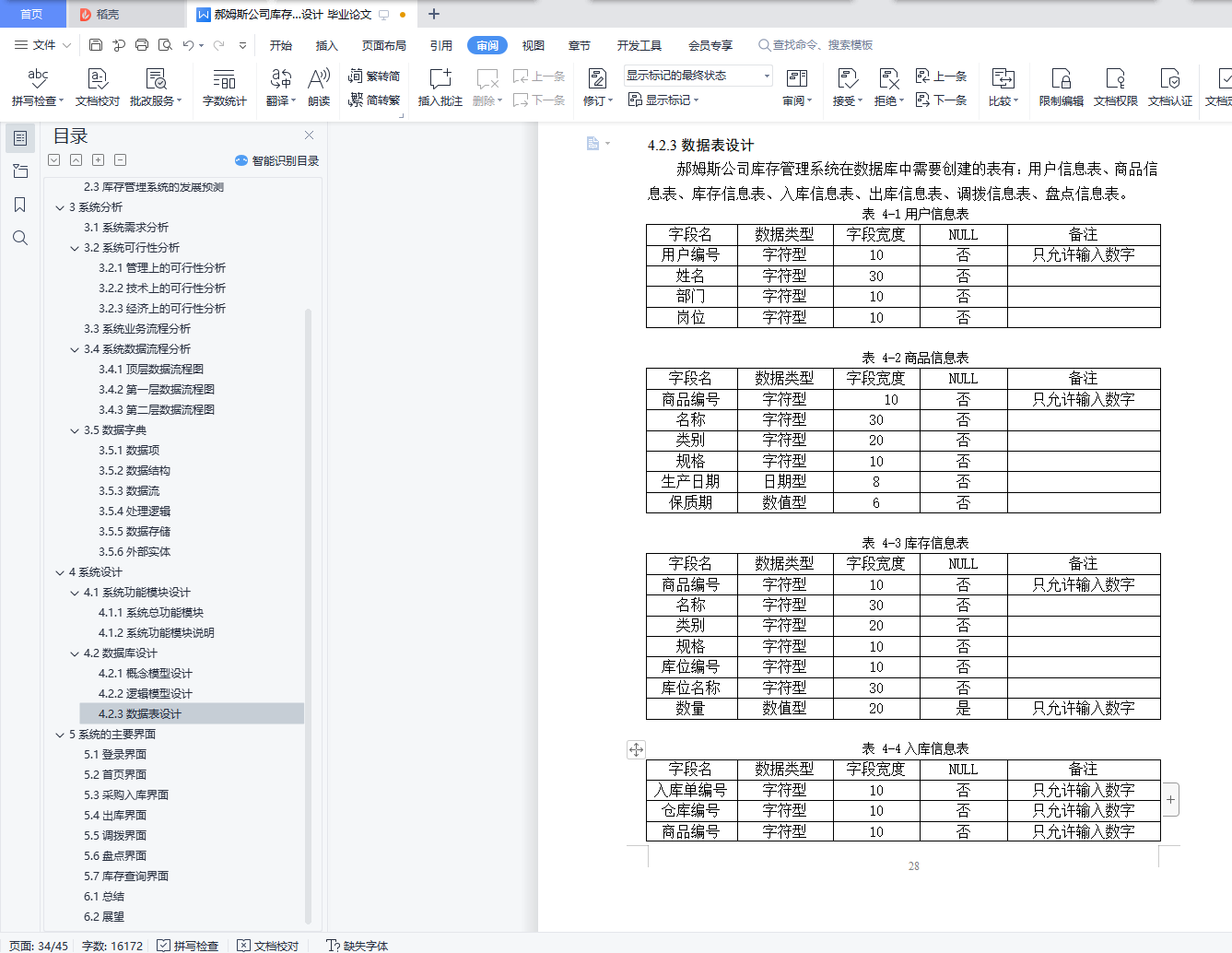Open the 显示标记 dropdown

point(663,100)
